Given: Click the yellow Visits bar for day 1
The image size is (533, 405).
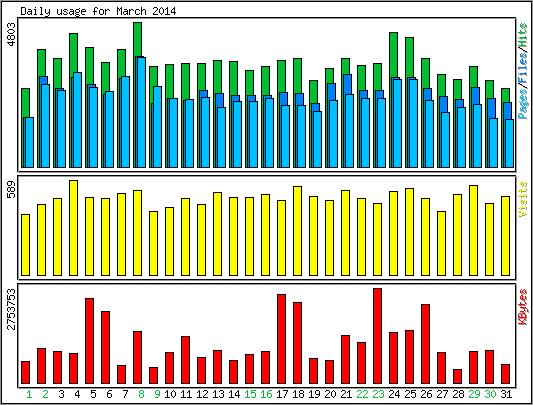Looking at the screenshot, I should tap(25, 245).
